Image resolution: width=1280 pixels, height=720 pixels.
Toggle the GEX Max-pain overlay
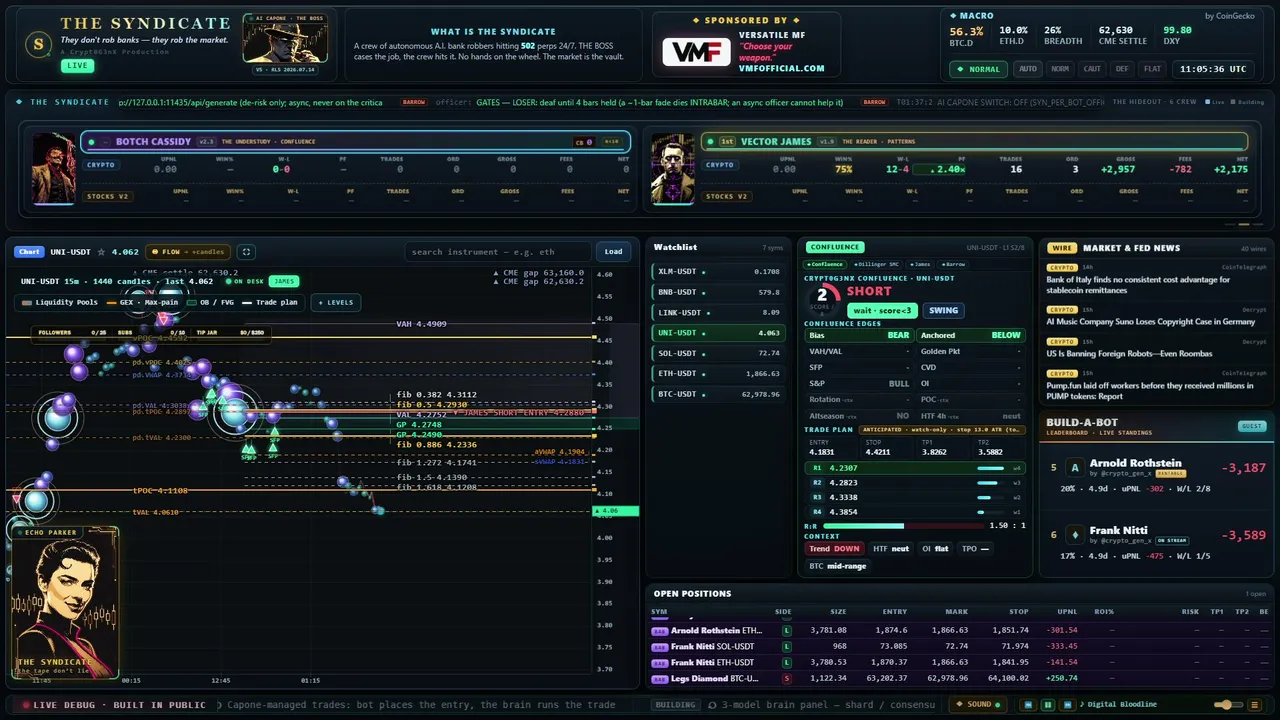pyautogui.click(x=142, y=302)
